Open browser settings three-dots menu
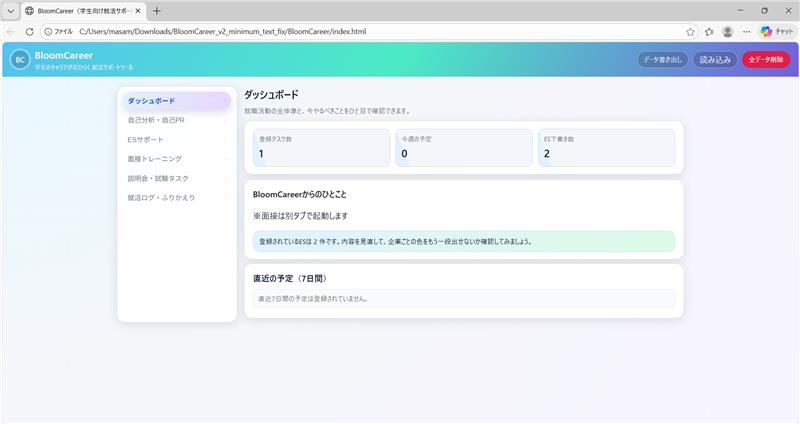800x424 pixels. coord(747,32)
